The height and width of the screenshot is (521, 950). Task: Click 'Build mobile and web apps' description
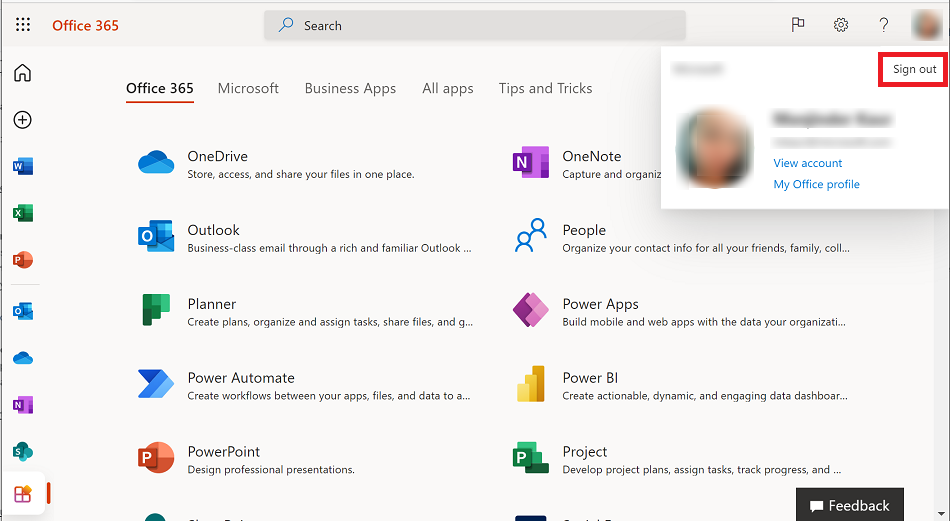(x=704, y=322)
